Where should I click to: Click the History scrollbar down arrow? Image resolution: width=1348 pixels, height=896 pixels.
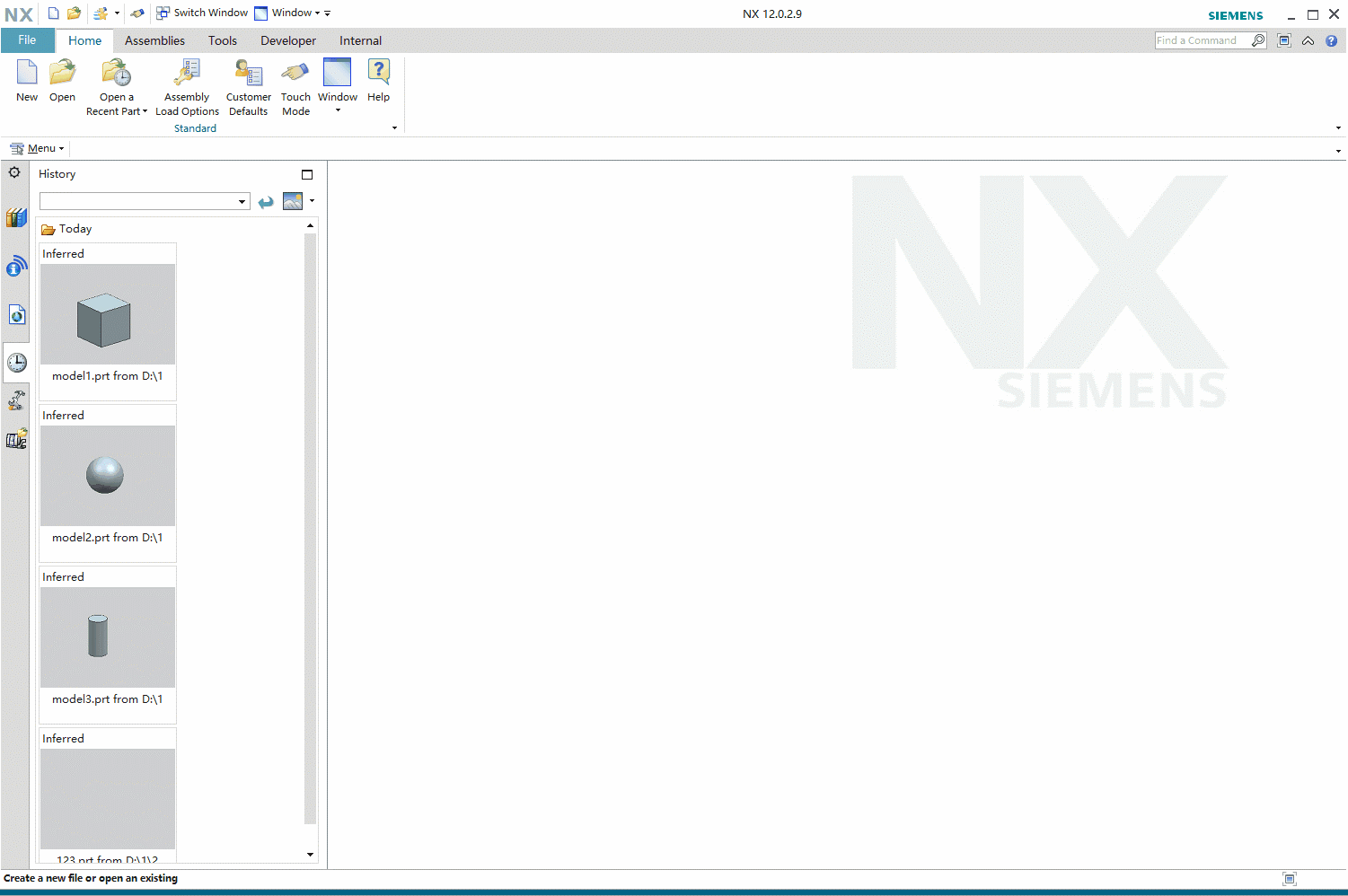tap(311, 855)
